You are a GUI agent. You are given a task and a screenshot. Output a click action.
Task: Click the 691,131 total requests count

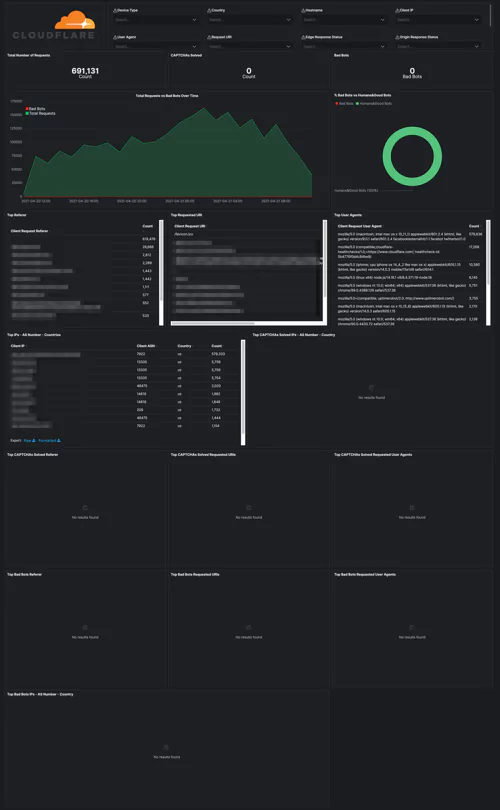(85, 71)
